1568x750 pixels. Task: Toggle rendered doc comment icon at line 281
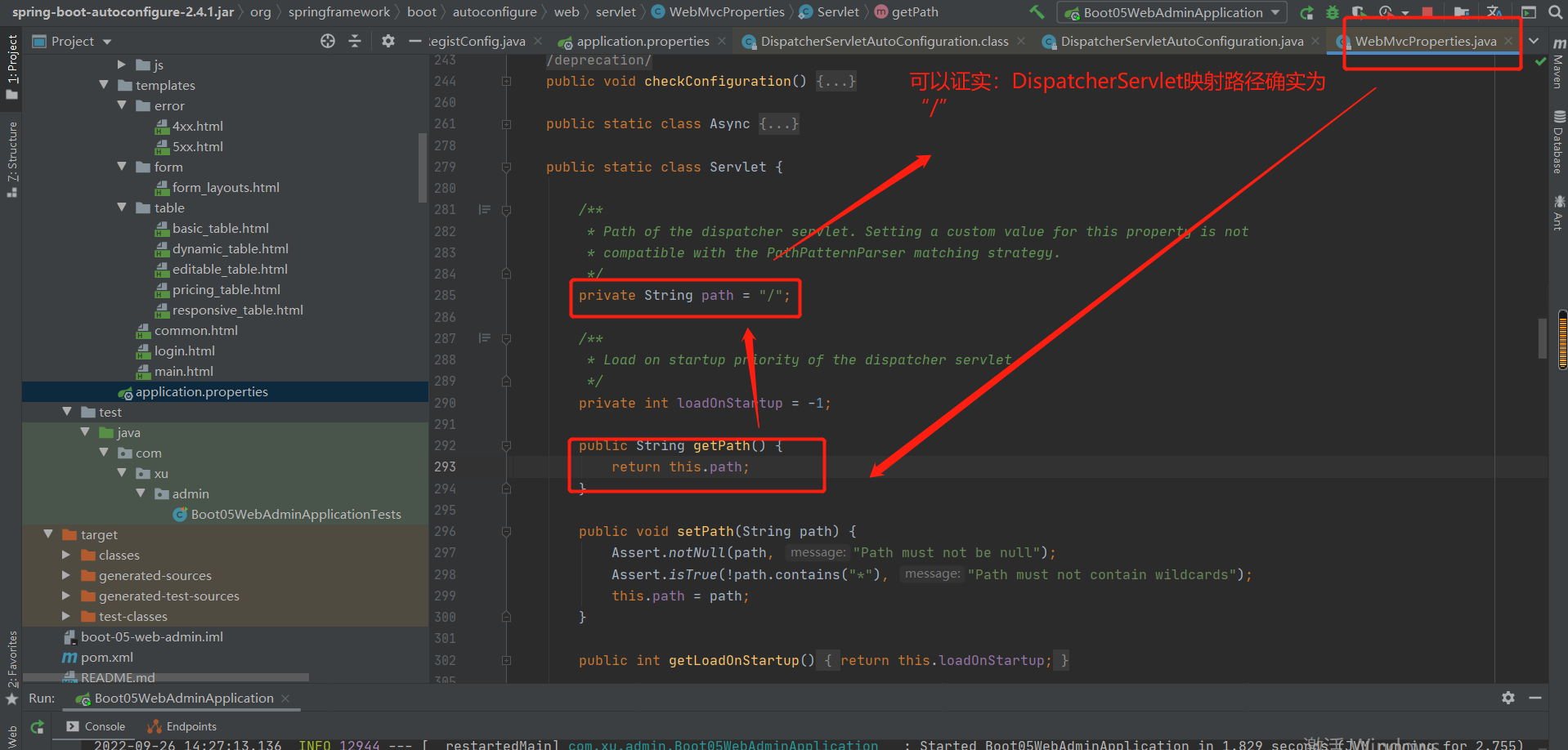pos(485,210)
